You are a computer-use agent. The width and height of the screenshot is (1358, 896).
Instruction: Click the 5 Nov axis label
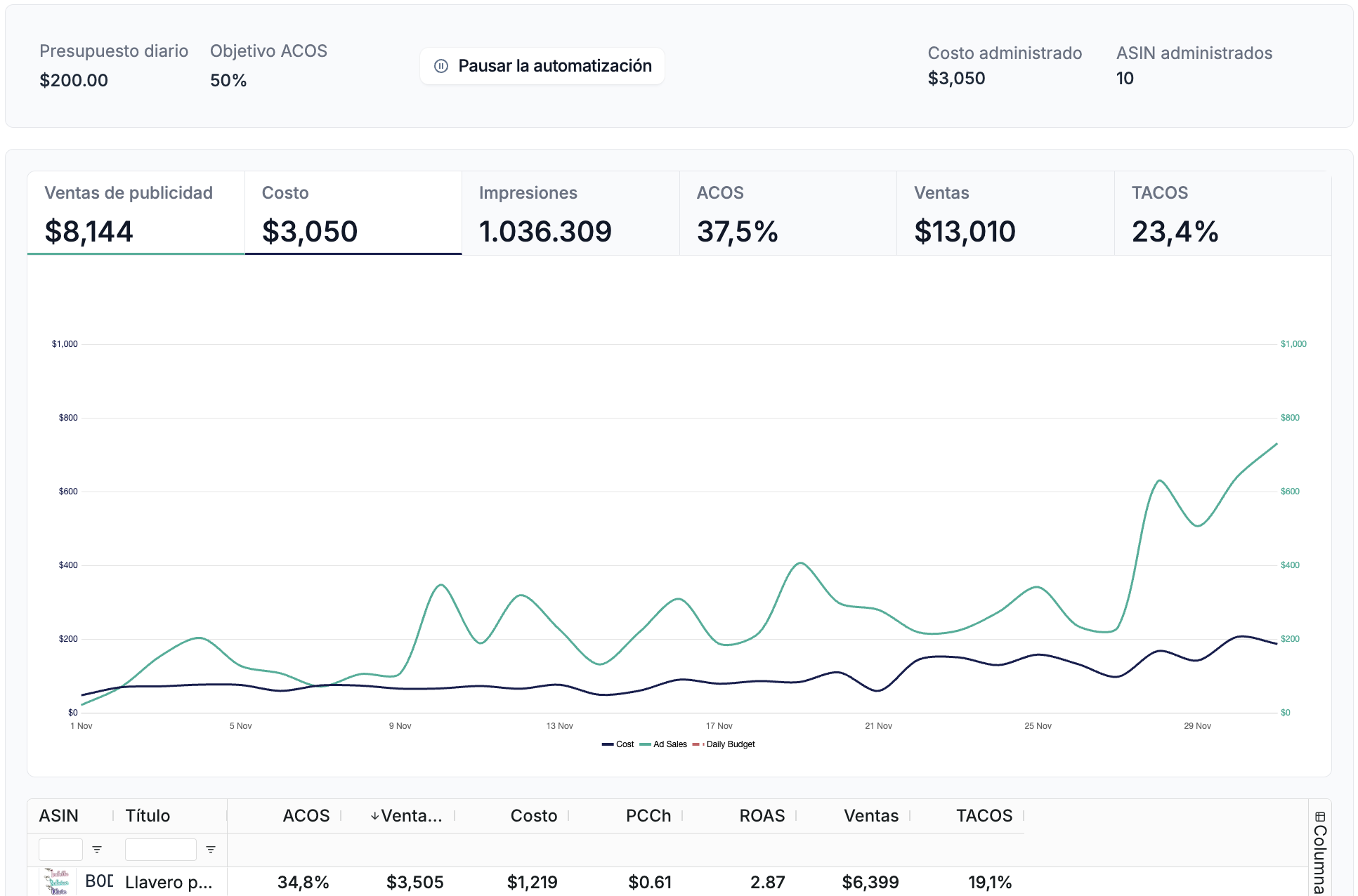point(241,726)
